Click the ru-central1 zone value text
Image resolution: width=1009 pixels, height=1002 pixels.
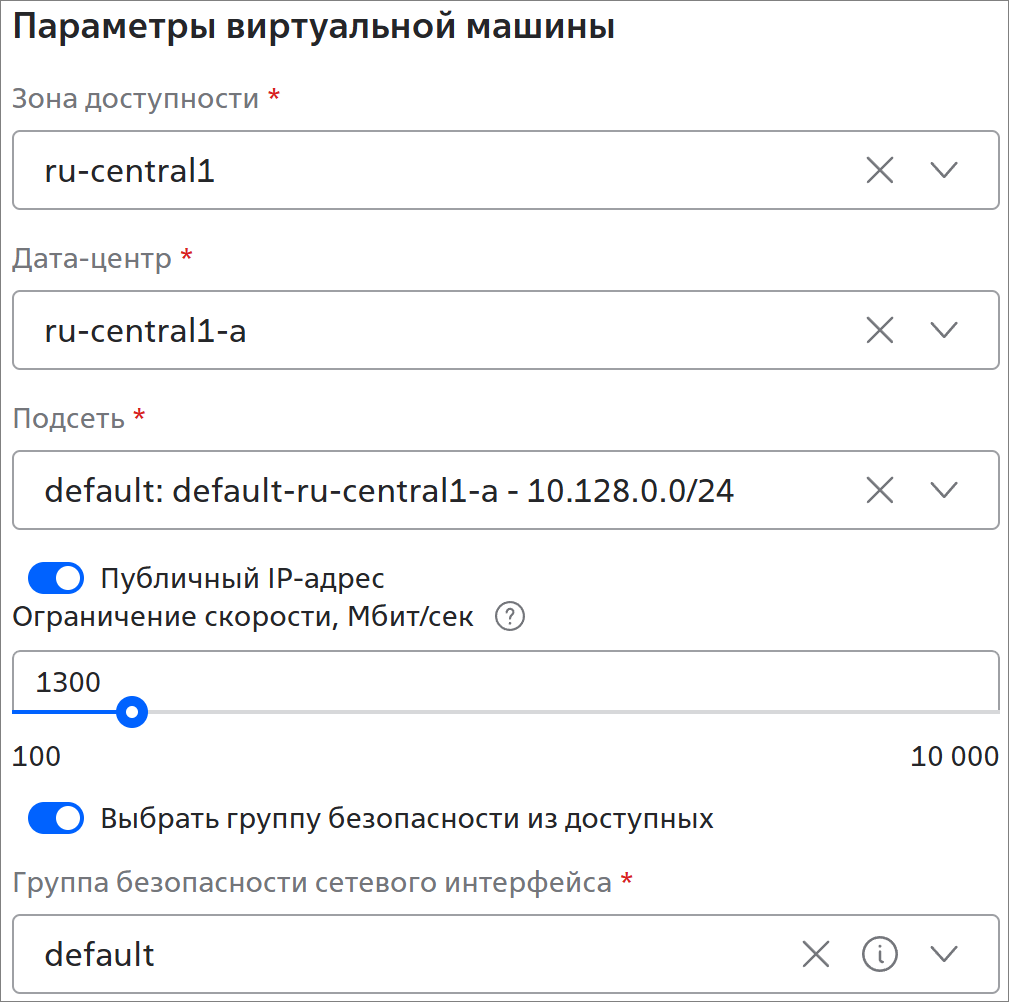130,171
